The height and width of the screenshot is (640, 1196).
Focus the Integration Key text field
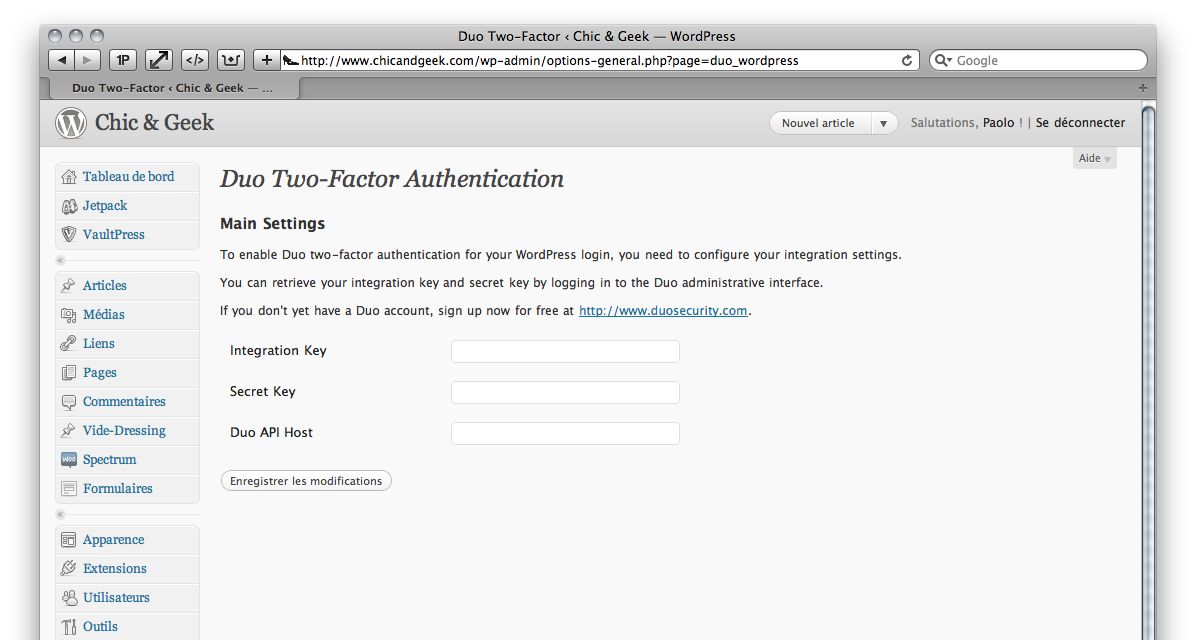coord(565,351)
